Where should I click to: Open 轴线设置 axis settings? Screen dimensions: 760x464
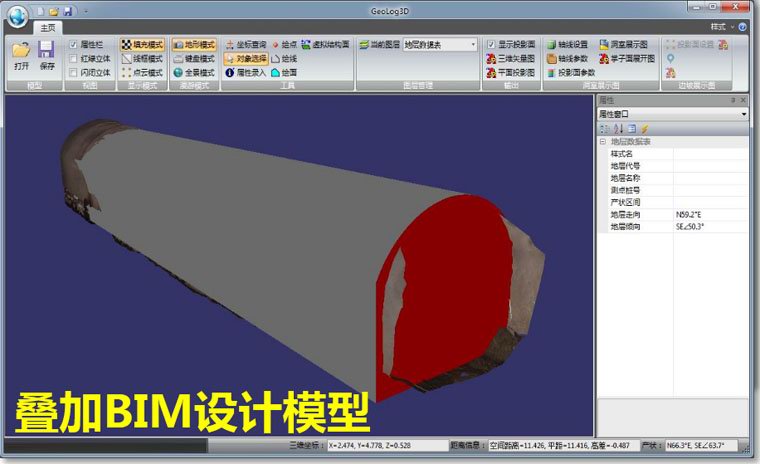click(568, 45)
